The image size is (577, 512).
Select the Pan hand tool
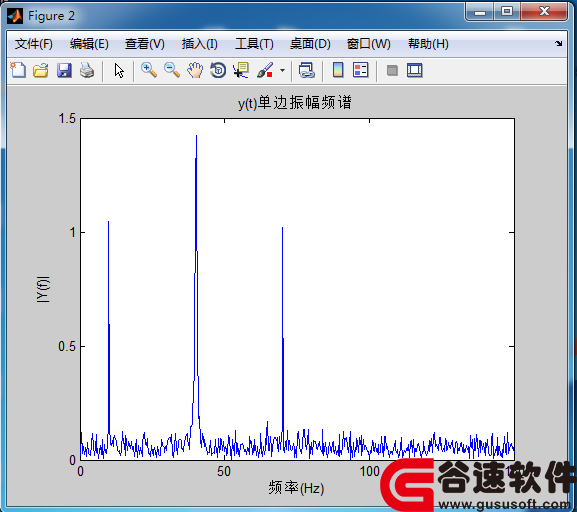pos(195,70)
